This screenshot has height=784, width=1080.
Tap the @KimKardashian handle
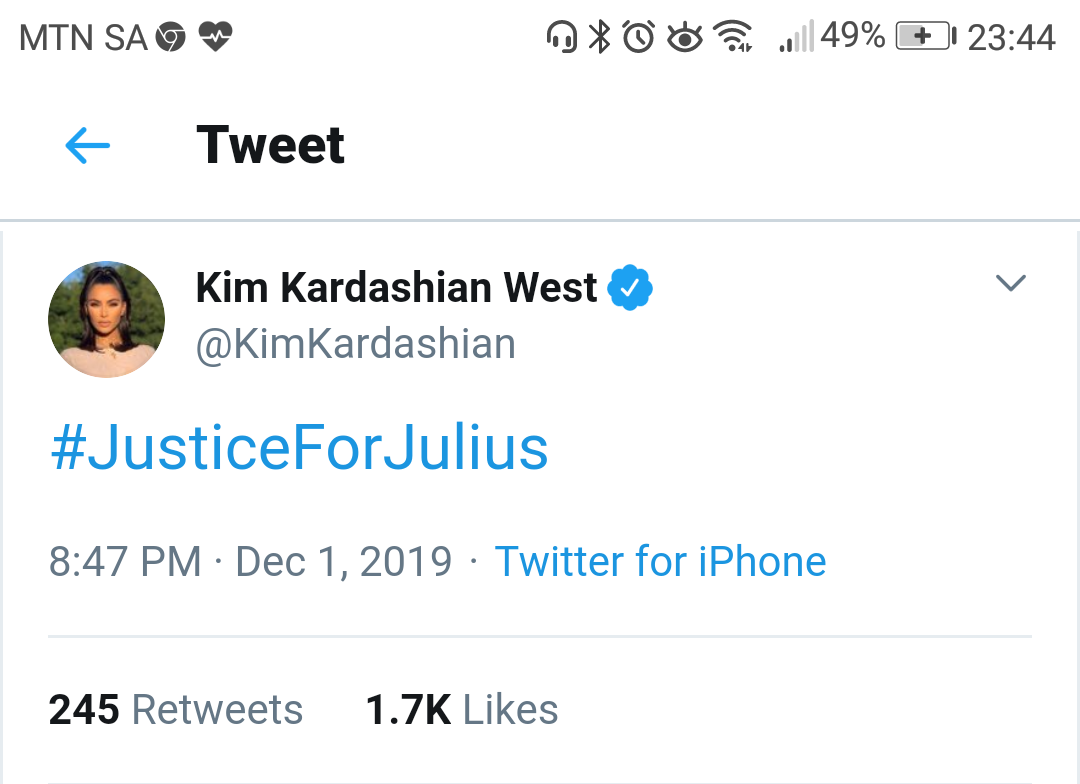(356, 344)
